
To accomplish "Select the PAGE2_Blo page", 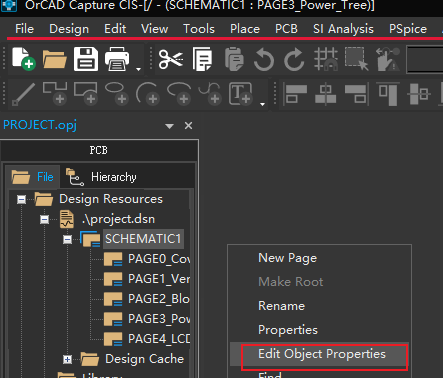I will point(159,299).
